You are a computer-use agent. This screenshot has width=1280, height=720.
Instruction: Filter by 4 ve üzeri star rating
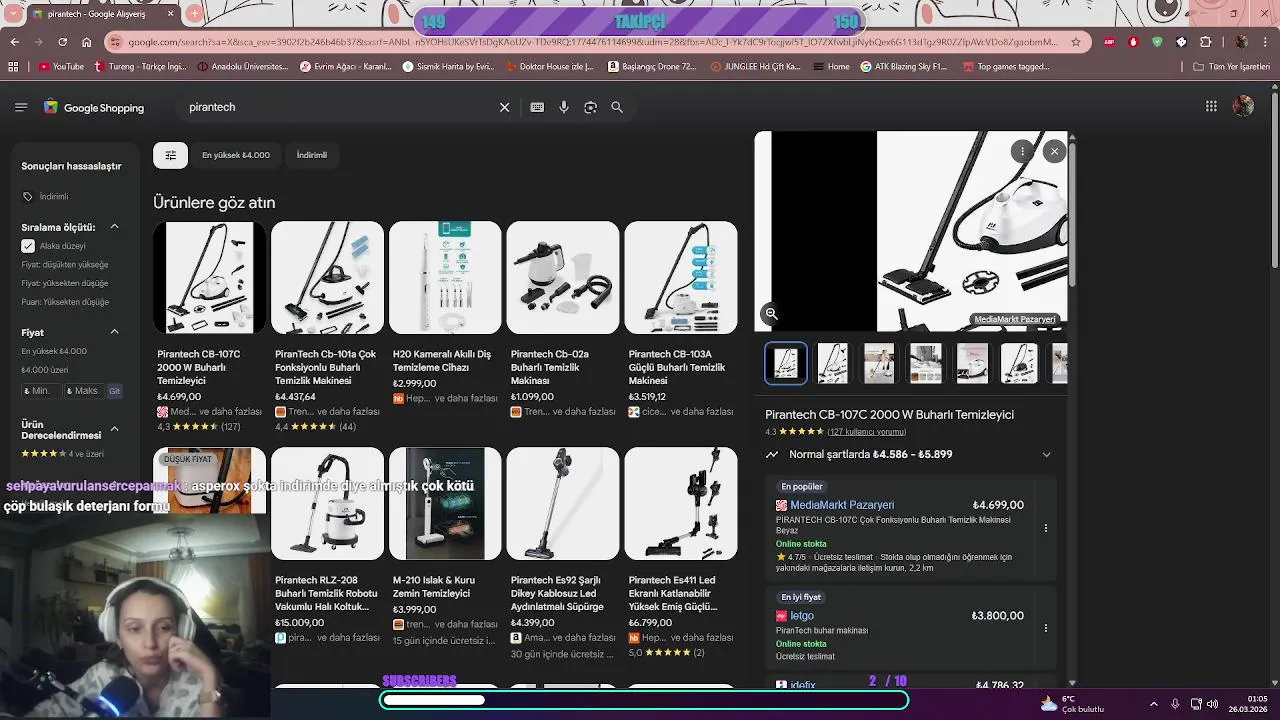click(x=62, y=454)
